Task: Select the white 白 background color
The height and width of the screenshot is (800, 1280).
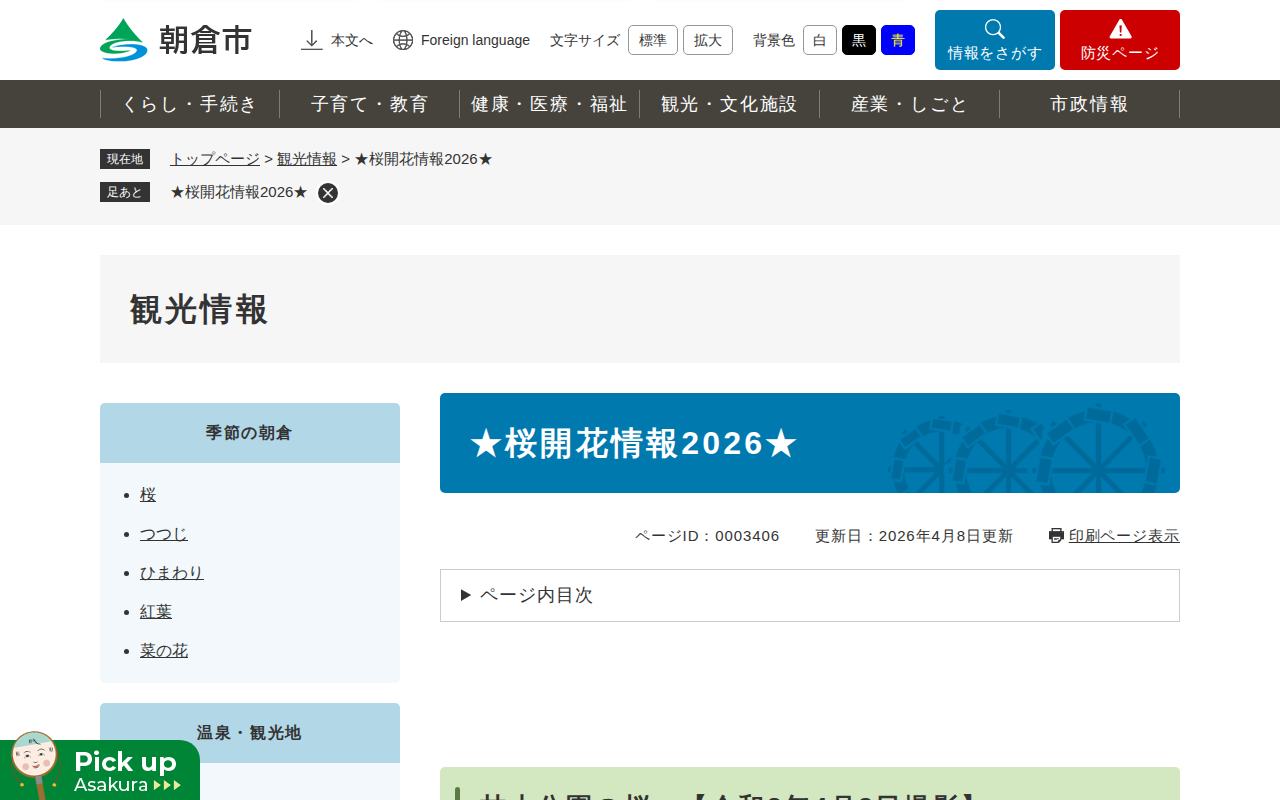Action: pyautogui.click(x=819, y=40)
